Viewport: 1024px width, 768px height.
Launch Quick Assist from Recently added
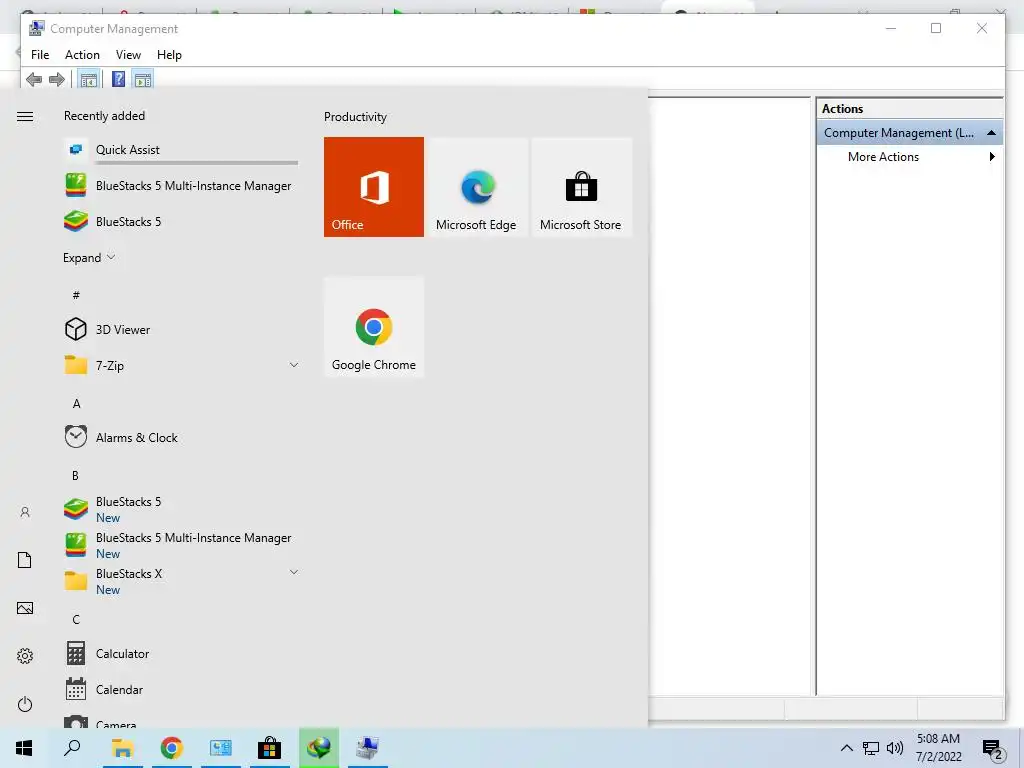click(181, 150)
